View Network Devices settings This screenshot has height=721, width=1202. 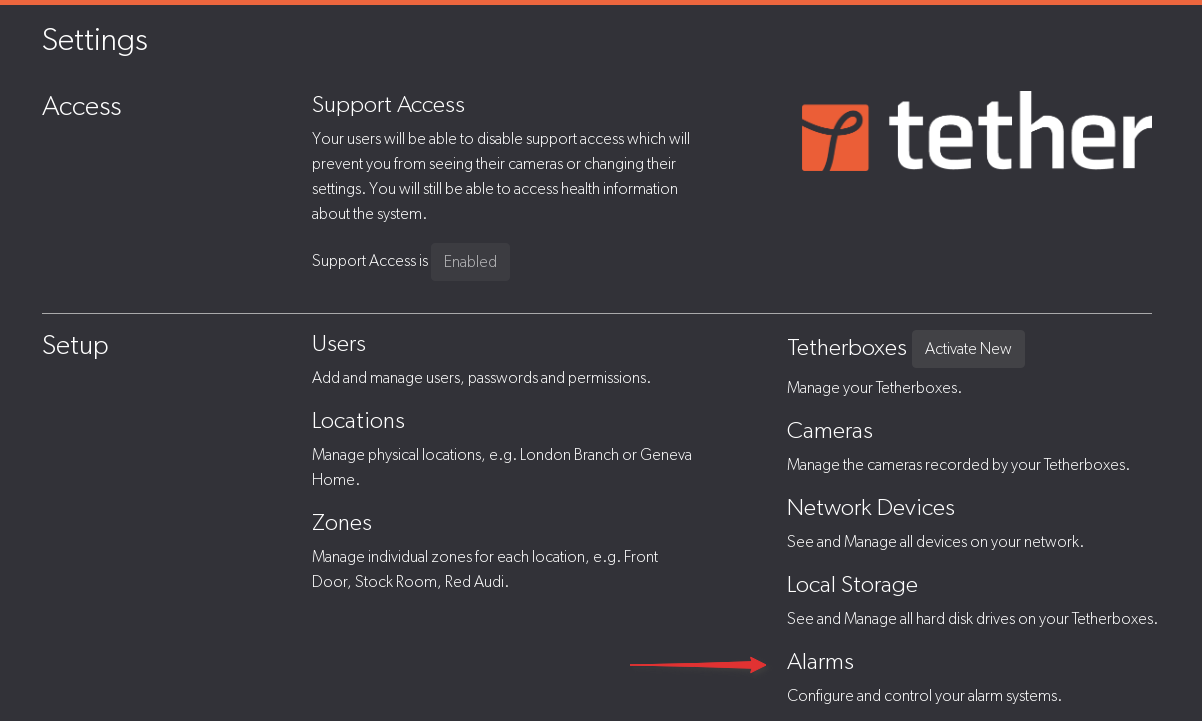pos(870,508)
